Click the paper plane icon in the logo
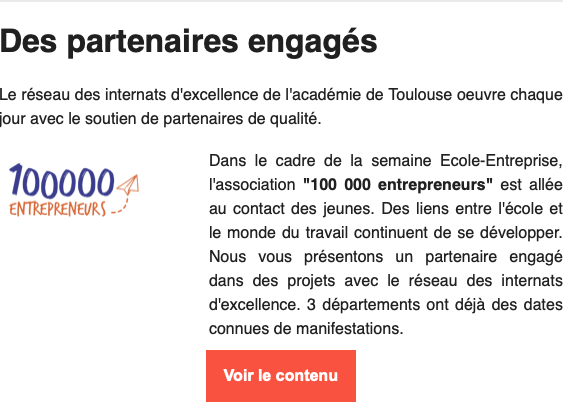Screen dimensions: 564x409 (128, 184)
